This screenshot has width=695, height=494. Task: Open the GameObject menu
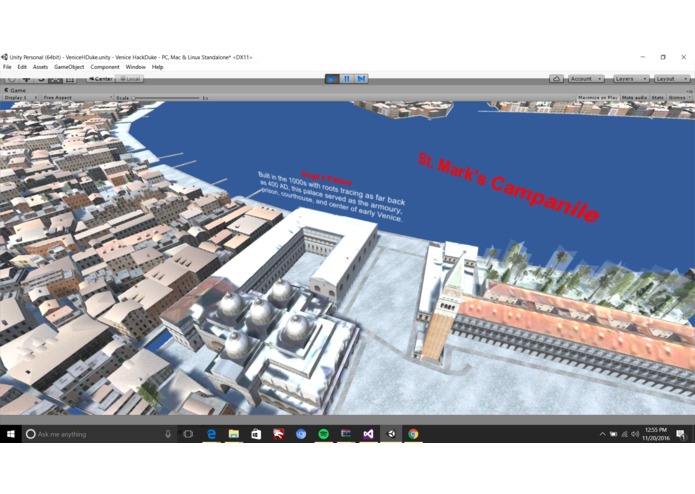69,67
